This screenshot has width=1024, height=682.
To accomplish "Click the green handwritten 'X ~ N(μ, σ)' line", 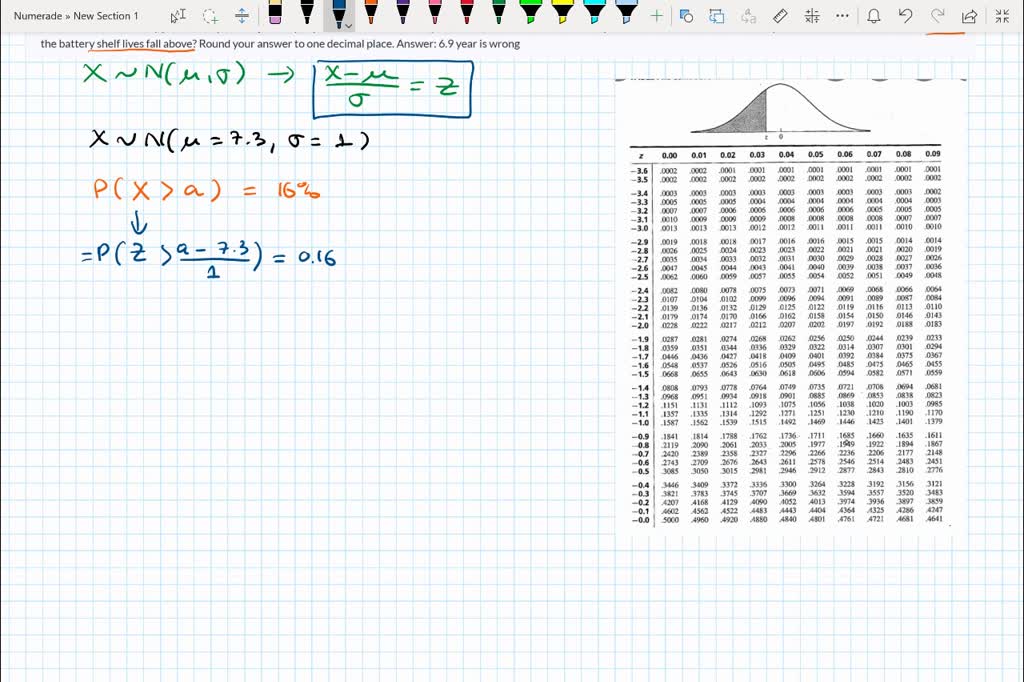I will pos(165,74).
